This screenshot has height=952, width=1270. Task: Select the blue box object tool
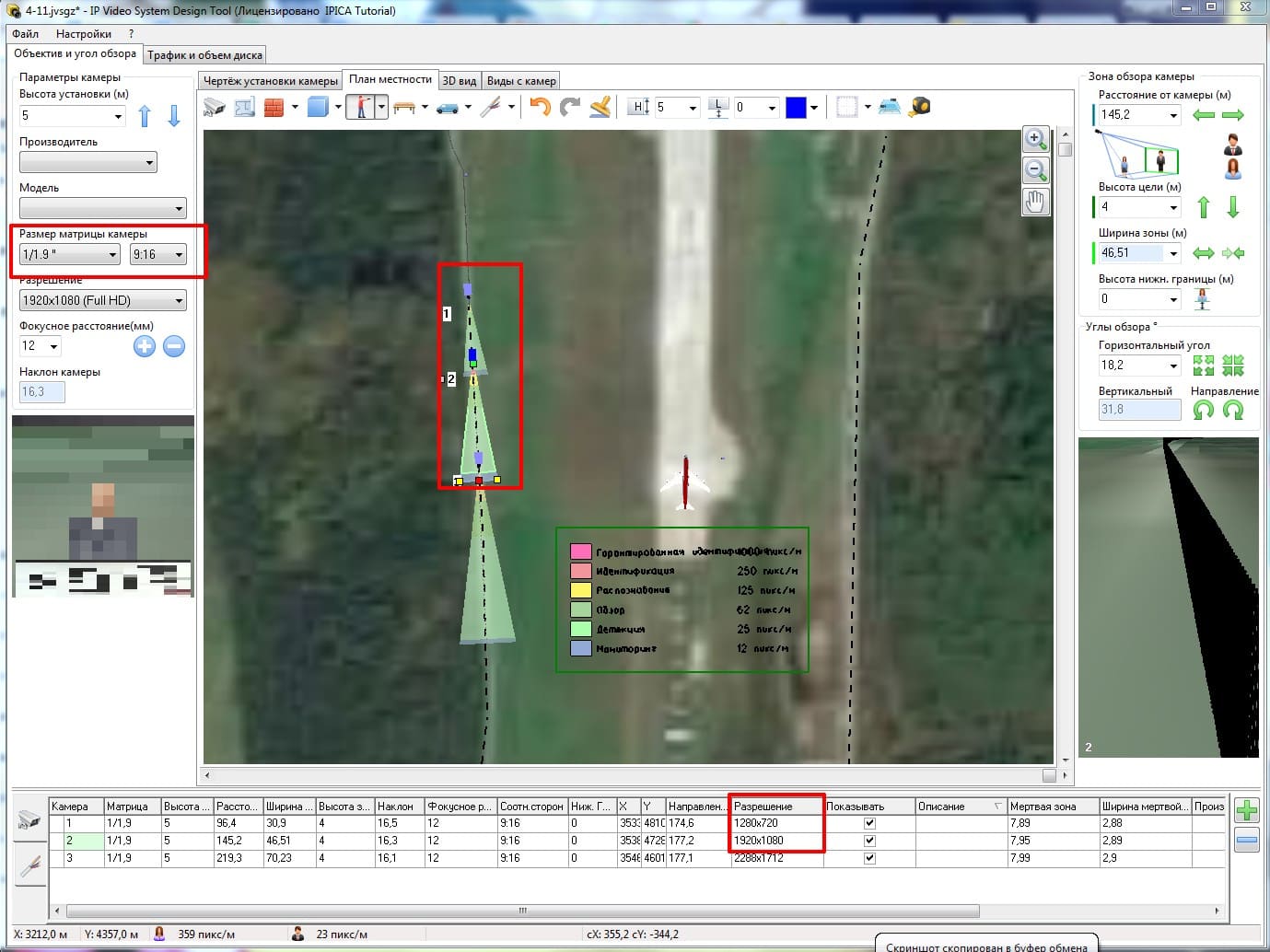(318, 108)
